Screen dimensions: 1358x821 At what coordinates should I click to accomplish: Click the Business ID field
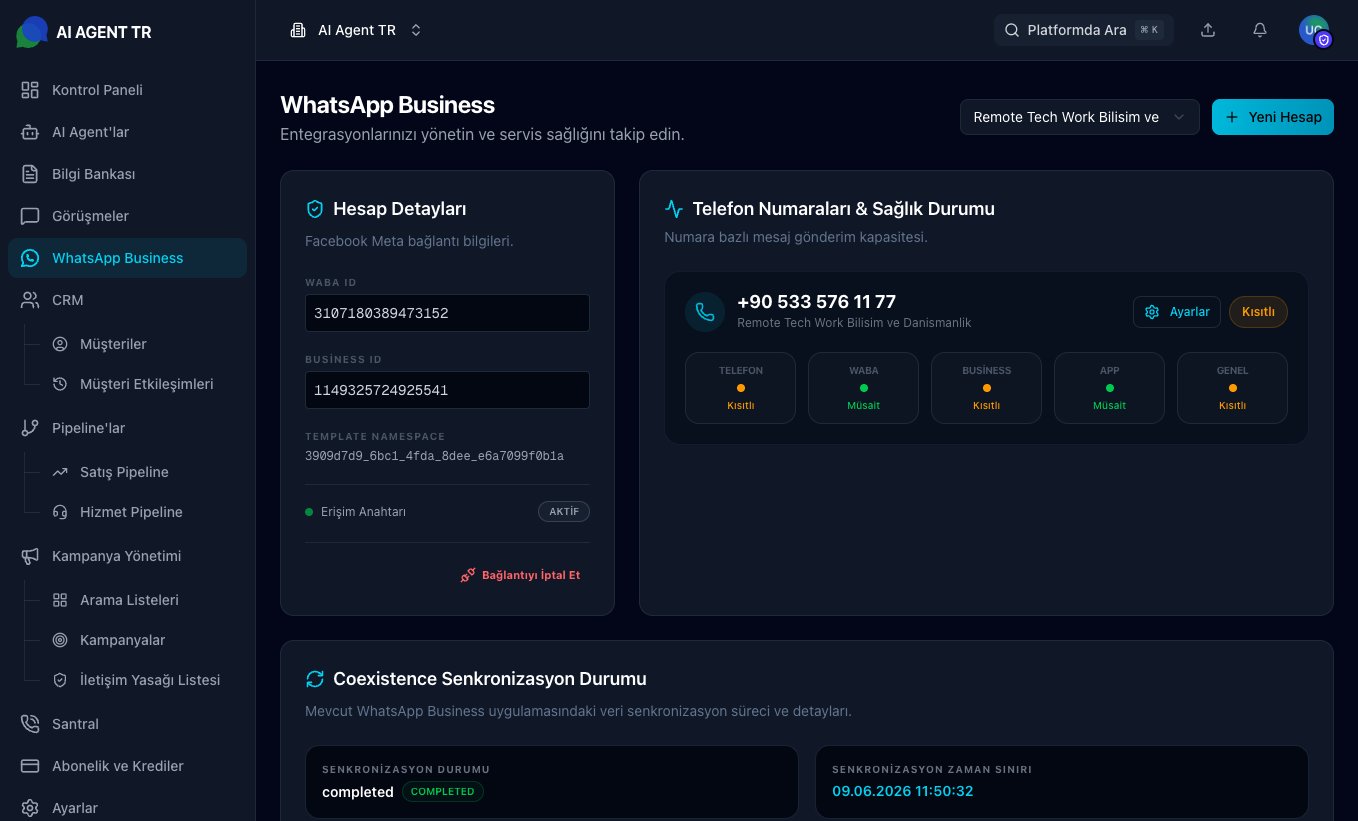447,391
